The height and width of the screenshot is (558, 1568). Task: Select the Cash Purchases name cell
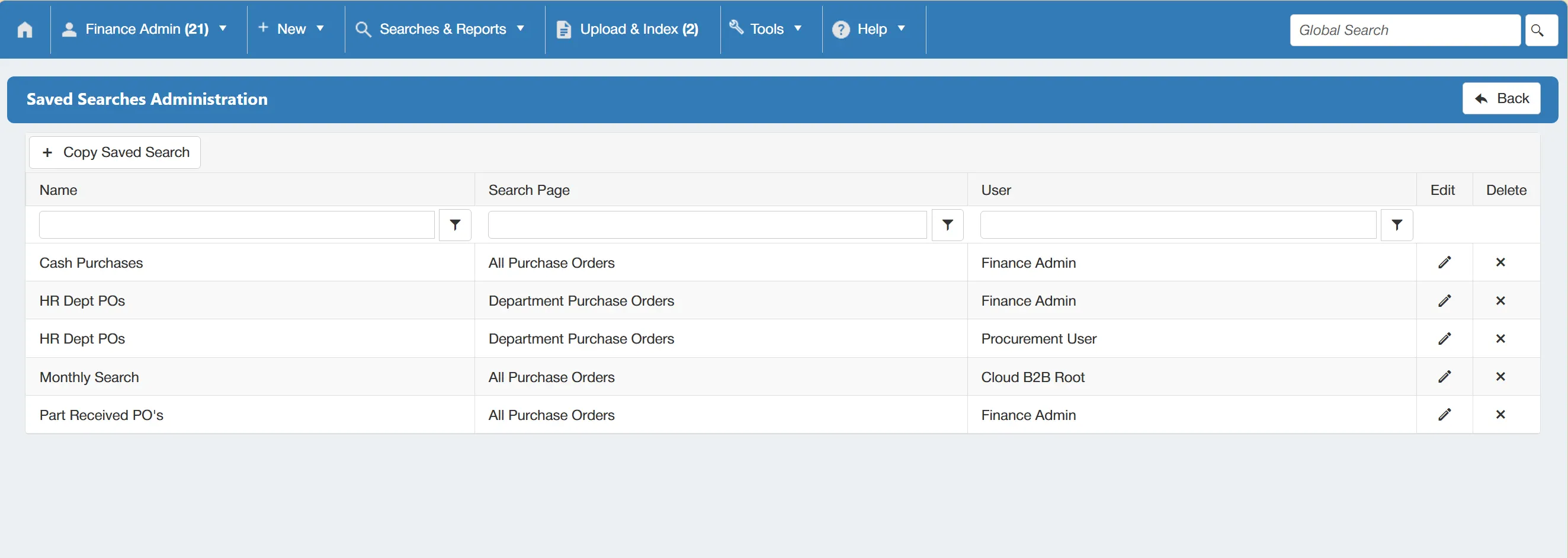[x=249, y=262]
